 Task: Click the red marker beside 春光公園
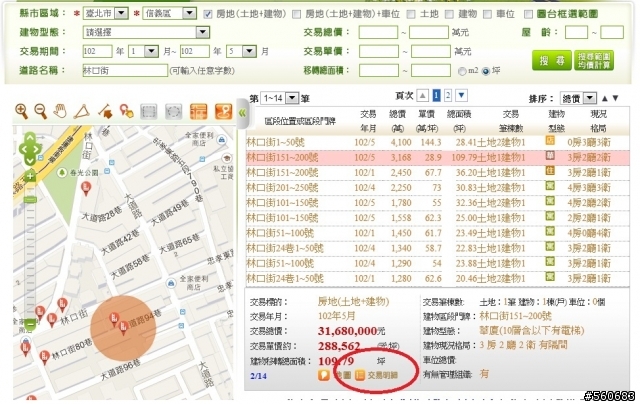tap(86, 189)
